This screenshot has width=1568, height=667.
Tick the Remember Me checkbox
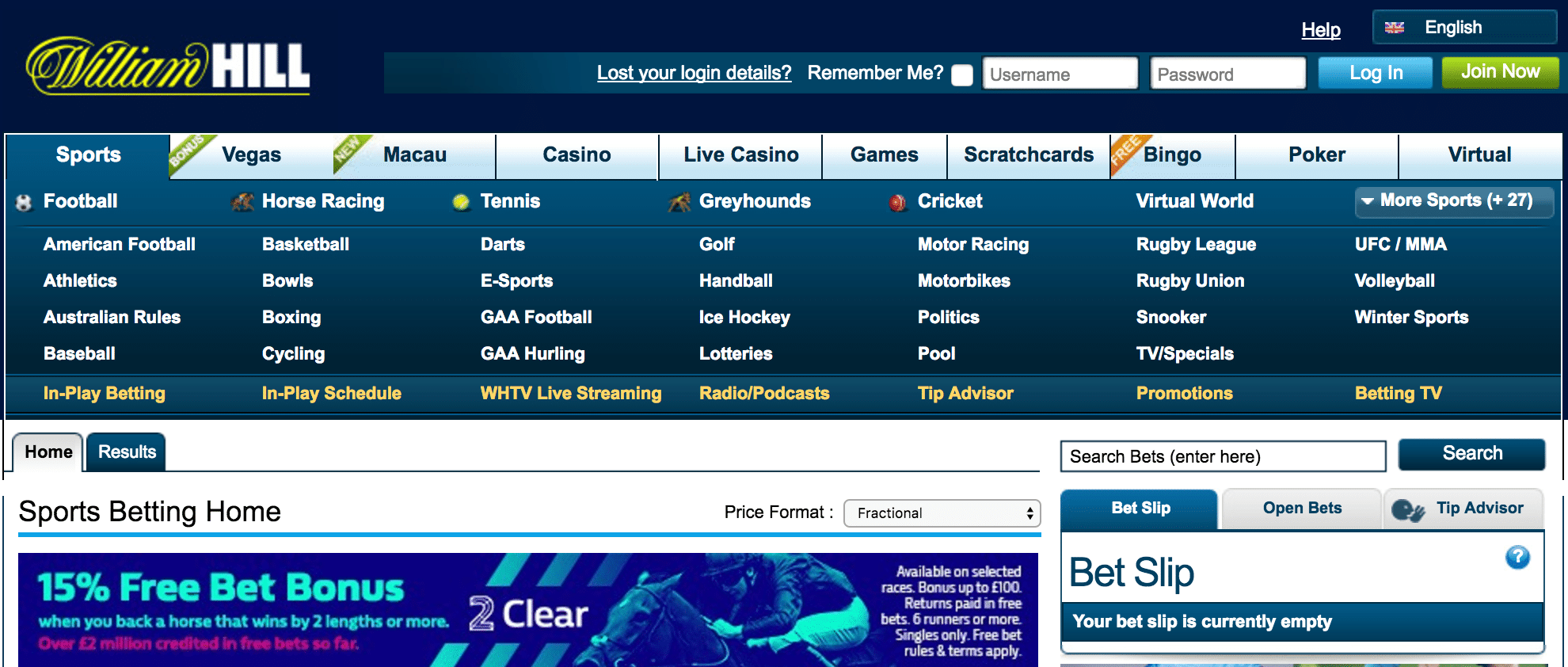[x=962, y=75]
